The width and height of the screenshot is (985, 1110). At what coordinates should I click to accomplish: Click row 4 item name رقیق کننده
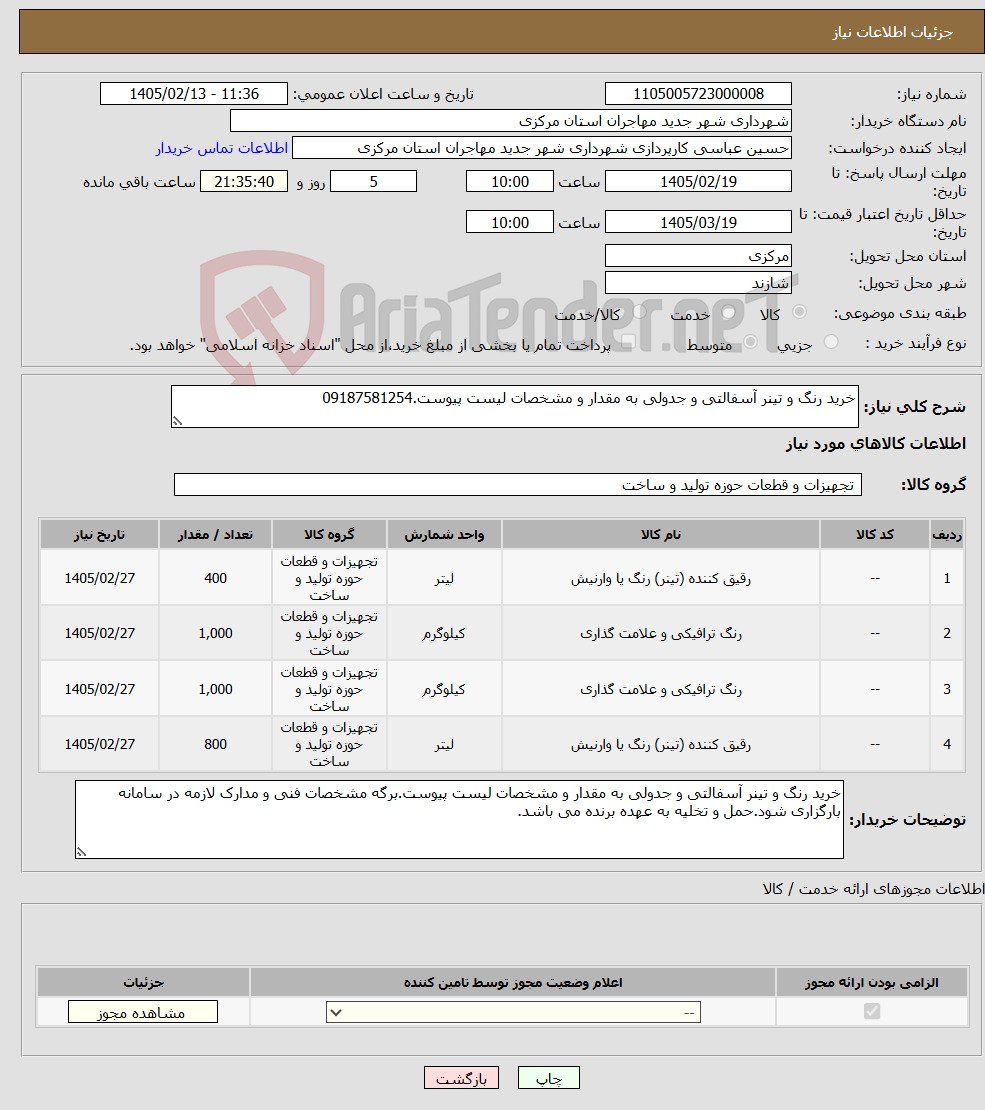tap(661, 745)
